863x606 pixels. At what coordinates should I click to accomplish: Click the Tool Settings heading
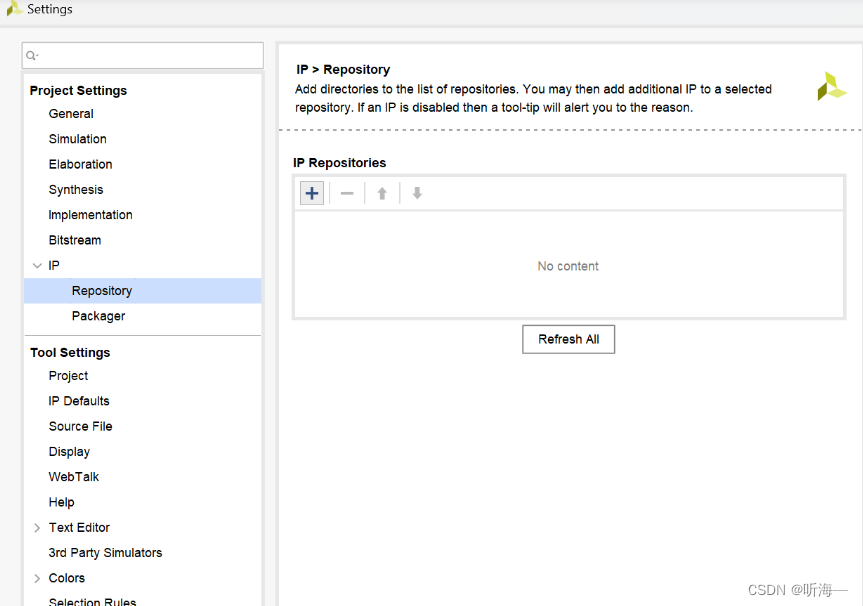[70, 353]
